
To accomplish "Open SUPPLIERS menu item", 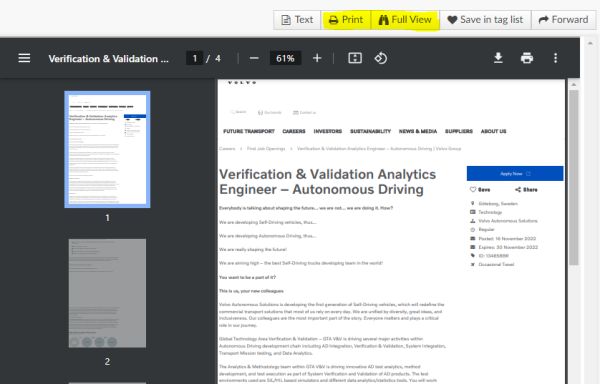I will click(x=459, y=131).
